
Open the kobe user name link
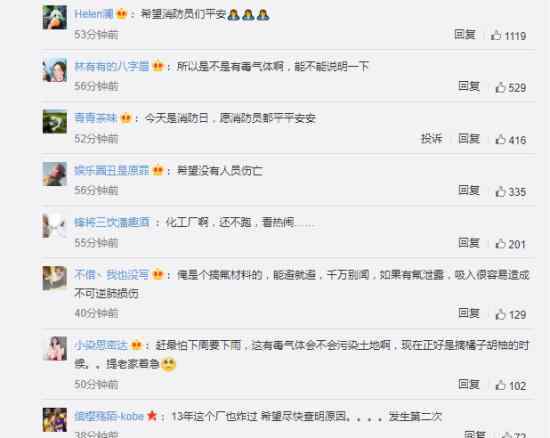pos(109,416)
